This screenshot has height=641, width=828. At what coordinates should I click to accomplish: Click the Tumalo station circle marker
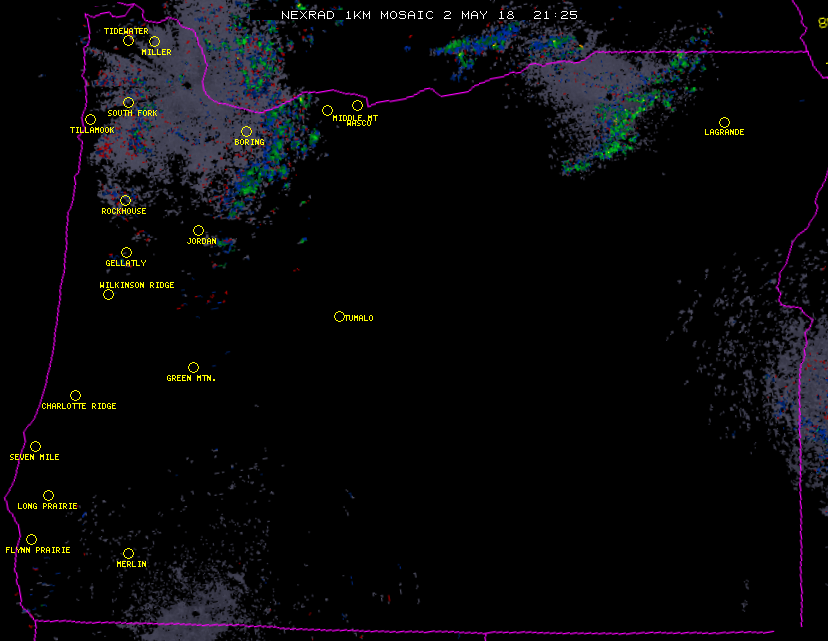point(339,317)
